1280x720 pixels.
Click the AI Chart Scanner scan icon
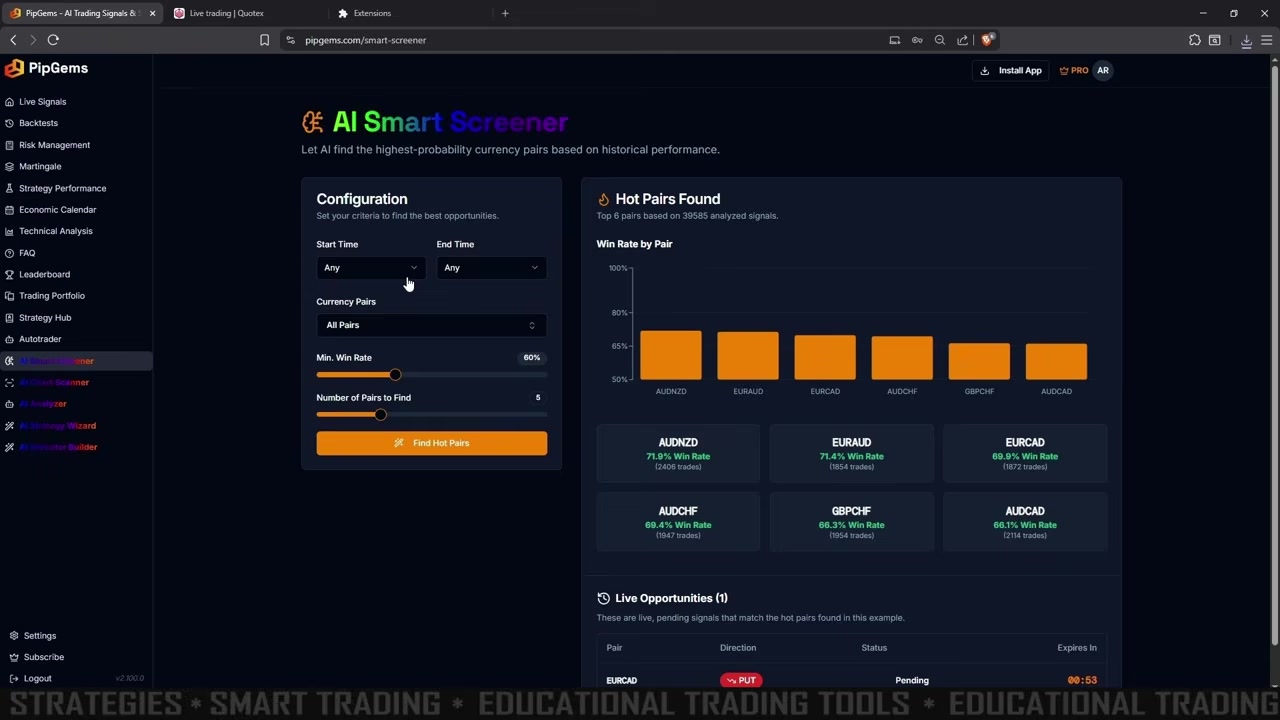(9, 382)
